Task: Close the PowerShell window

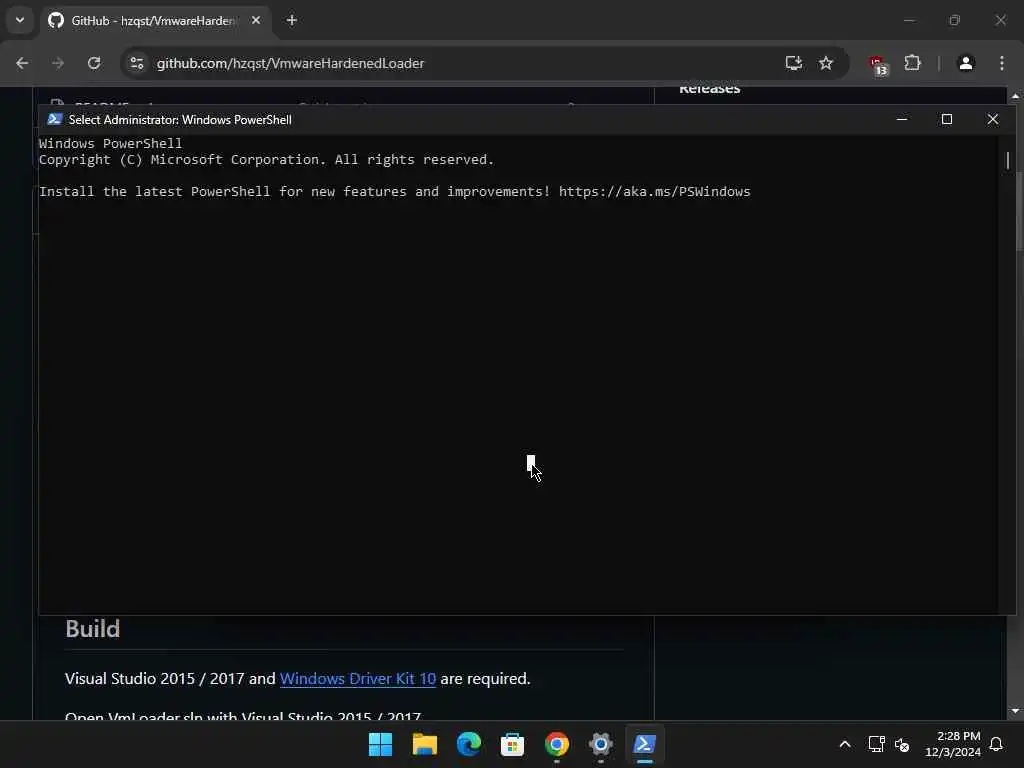Action: coord(993,120)
